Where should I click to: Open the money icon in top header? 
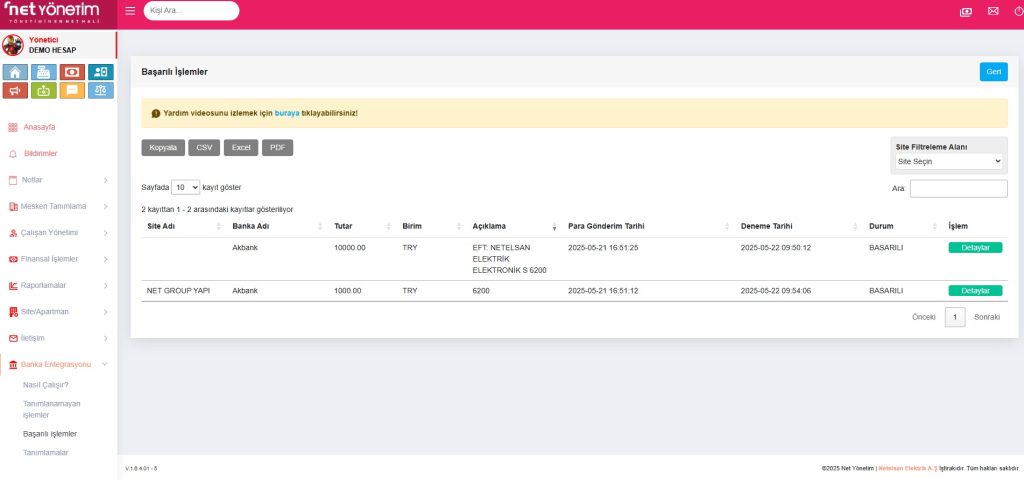[x=965, y=12]
